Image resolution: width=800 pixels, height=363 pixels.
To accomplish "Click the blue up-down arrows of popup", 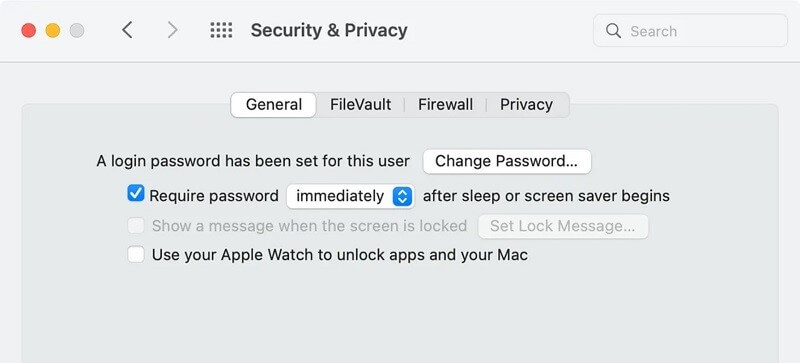I will (x=402, y=196).
